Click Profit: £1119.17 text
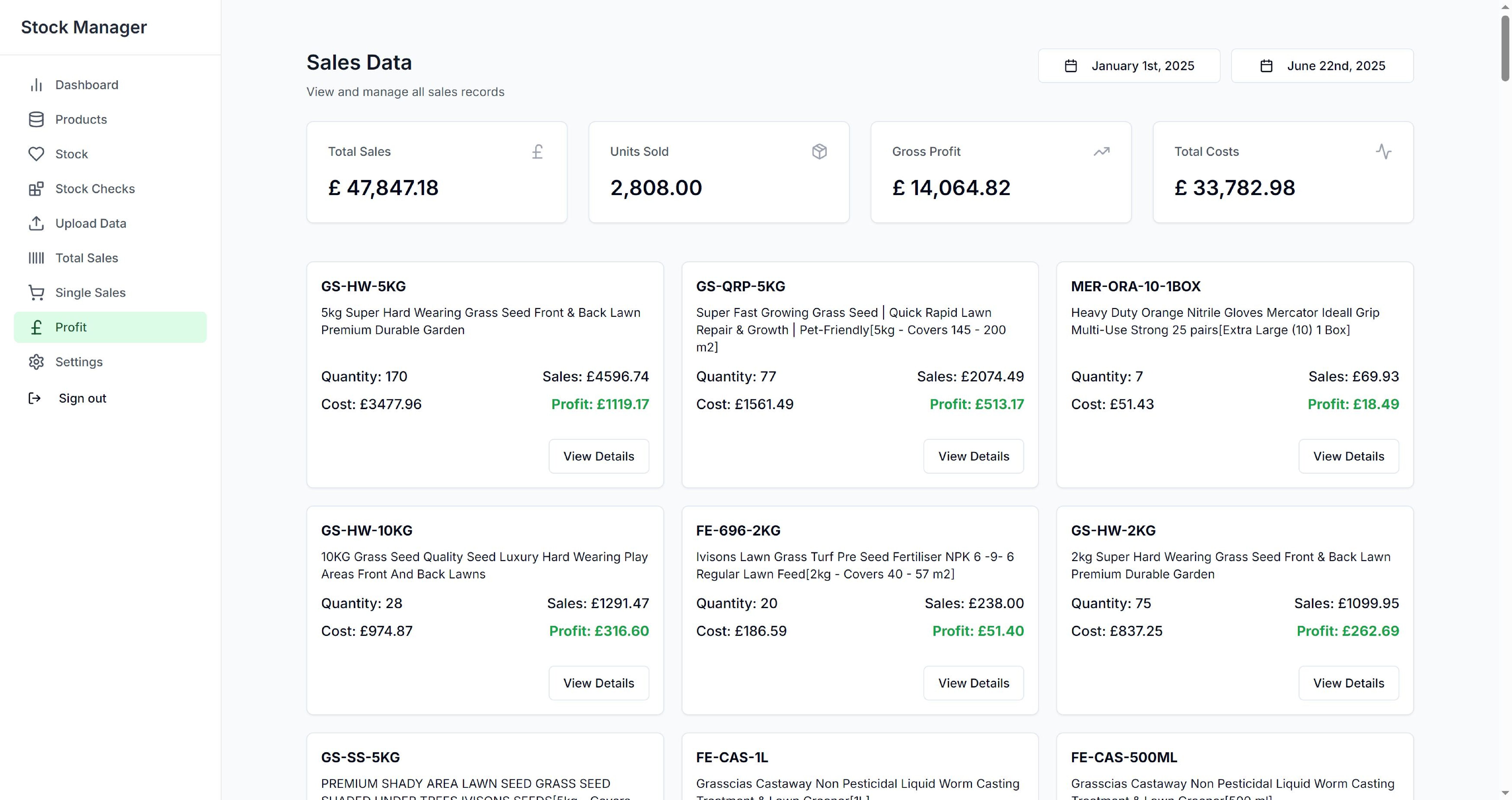 pos(600,404)
